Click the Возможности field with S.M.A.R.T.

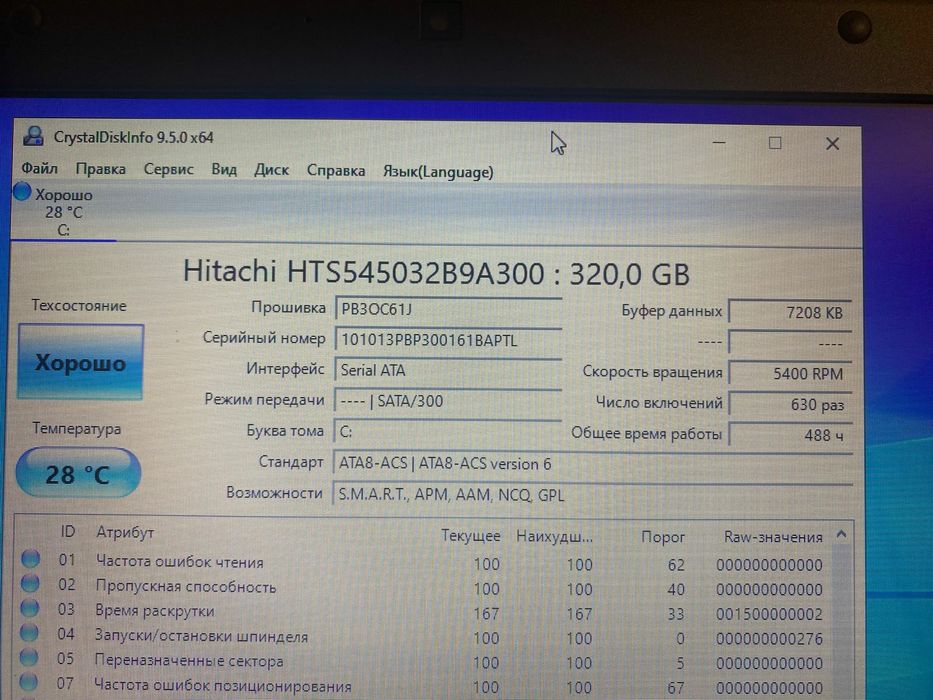coord(593,495)
